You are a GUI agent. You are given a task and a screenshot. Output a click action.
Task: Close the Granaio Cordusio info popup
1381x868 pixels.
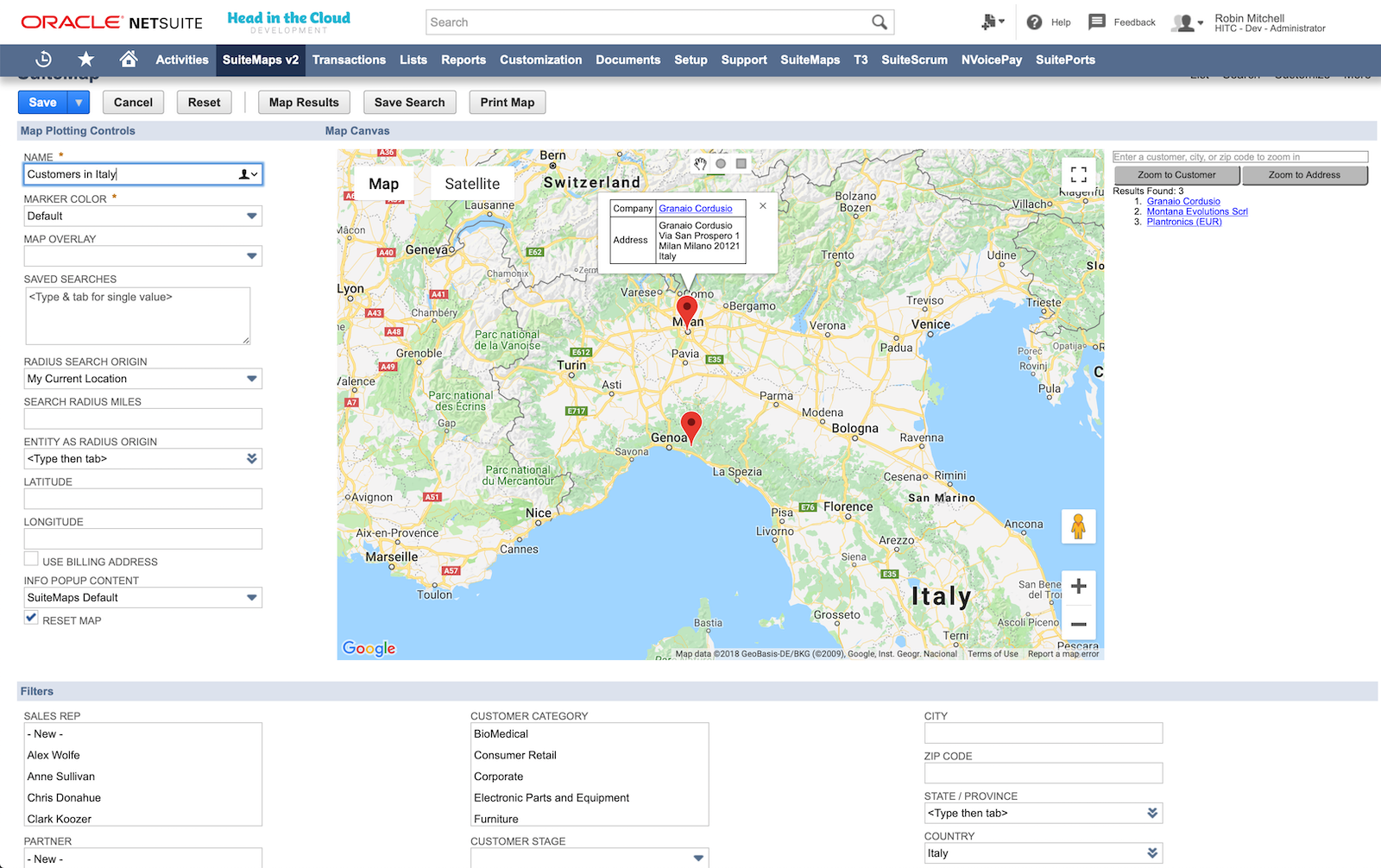tap(763, 205)
